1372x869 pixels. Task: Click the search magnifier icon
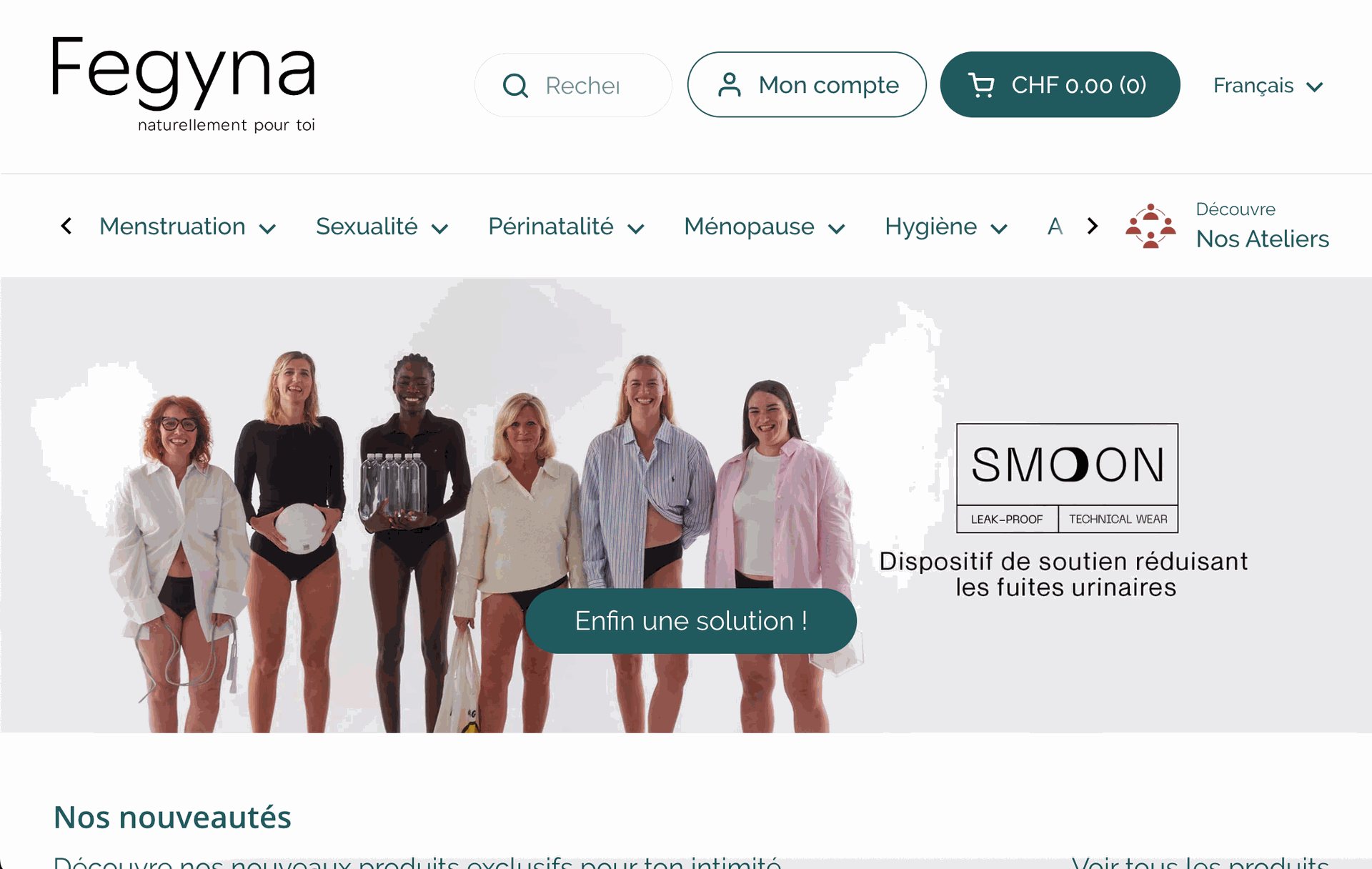(x=515, y=86)
